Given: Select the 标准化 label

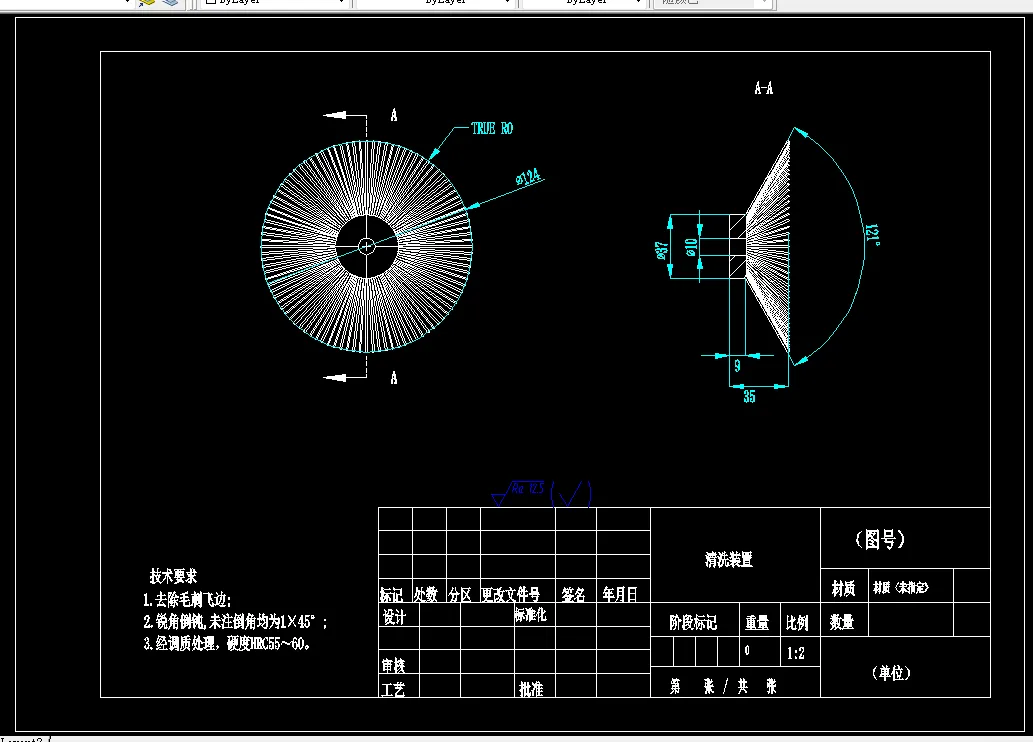Looking at the screenshot, I should (530, 615).
